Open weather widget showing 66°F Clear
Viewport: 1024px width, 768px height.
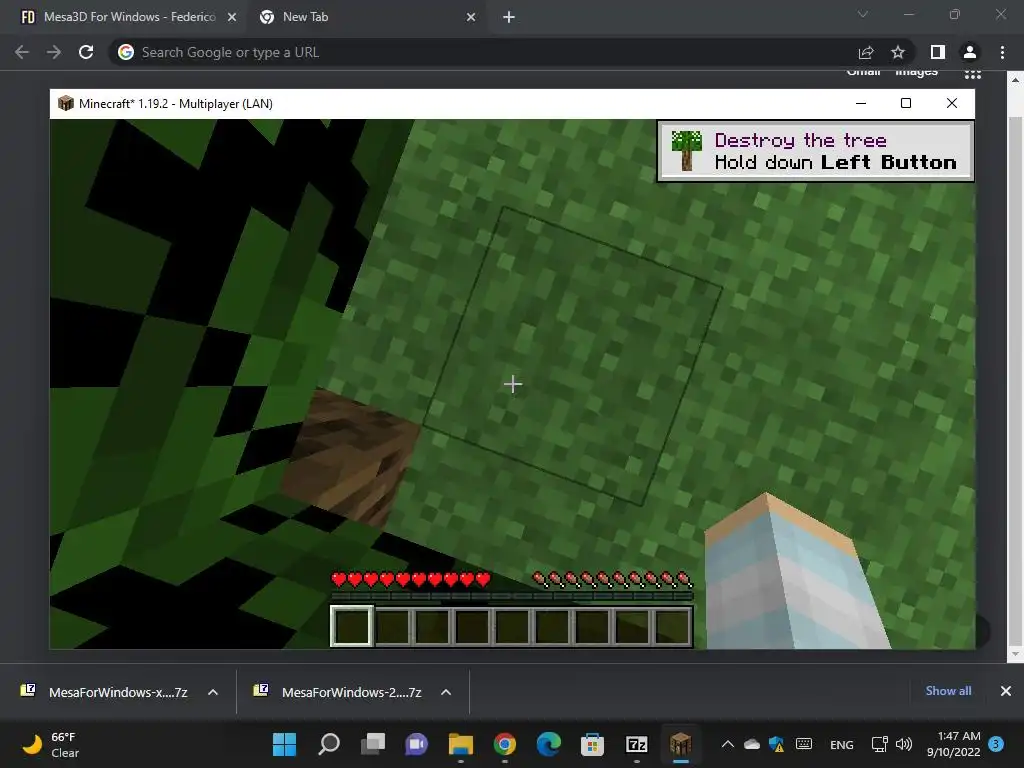click(52, 744)
